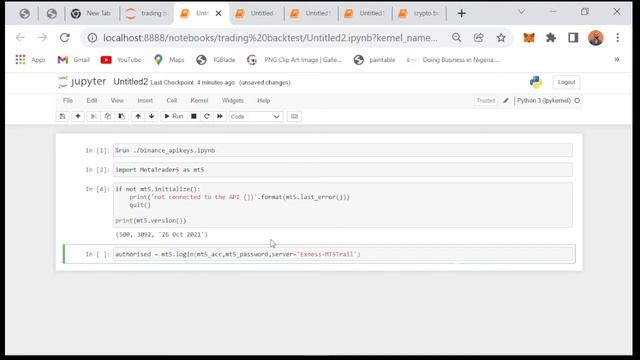This screenshot has height=360, width=640.
Task: Select the cell with %run binance_apikeys.ipynb
Action: coord(343,150)
